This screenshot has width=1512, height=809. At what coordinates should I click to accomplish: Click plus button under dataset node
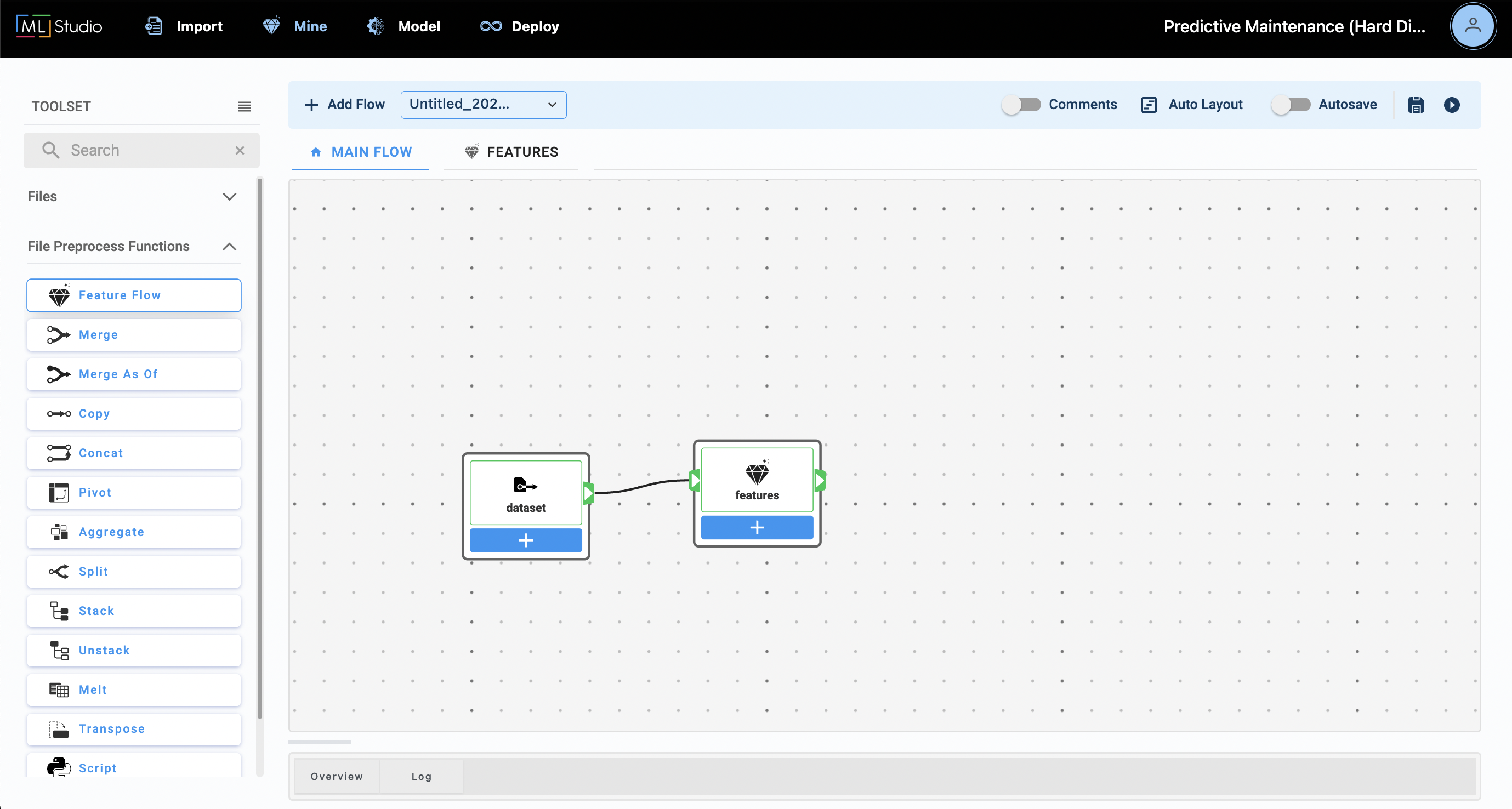click(x=525, y=540)
